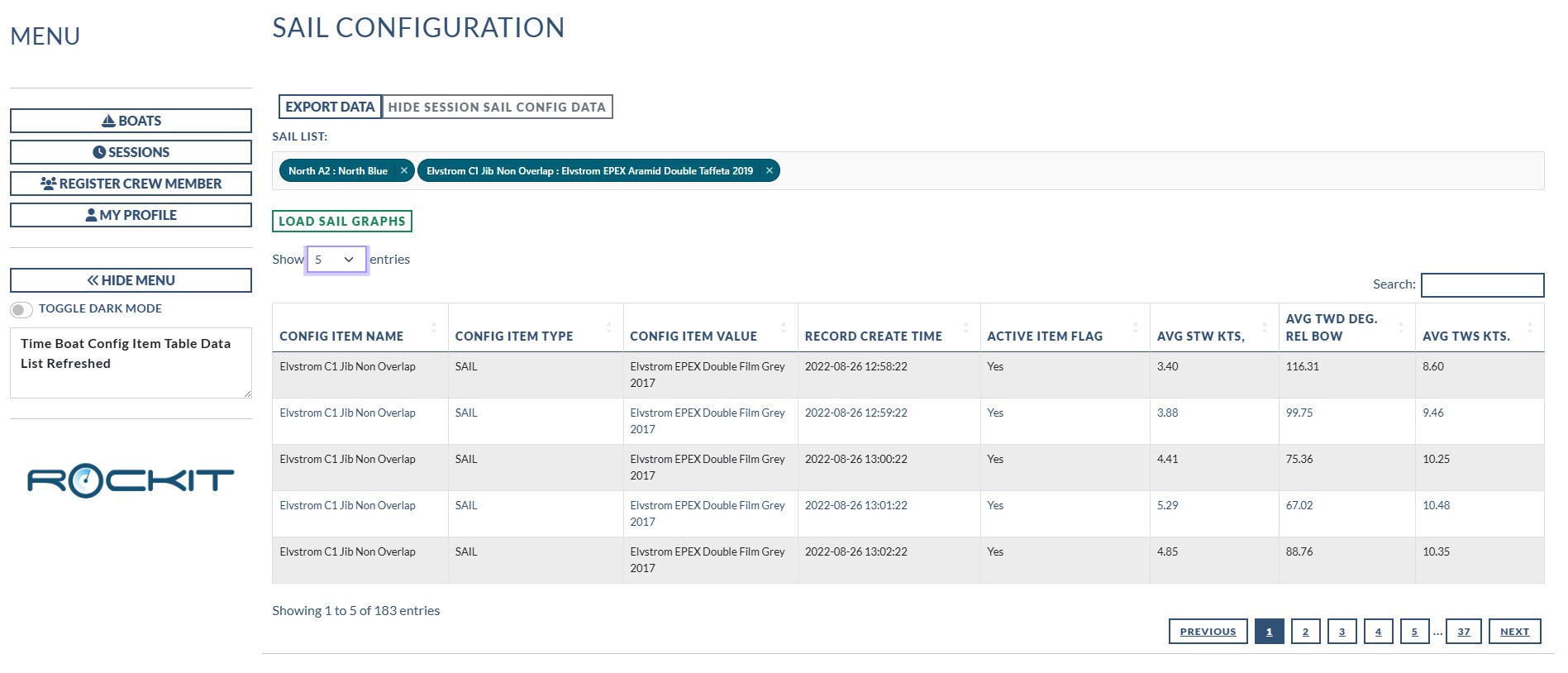Sort by Avg TWD Deg Rel Bow column

1347,327
